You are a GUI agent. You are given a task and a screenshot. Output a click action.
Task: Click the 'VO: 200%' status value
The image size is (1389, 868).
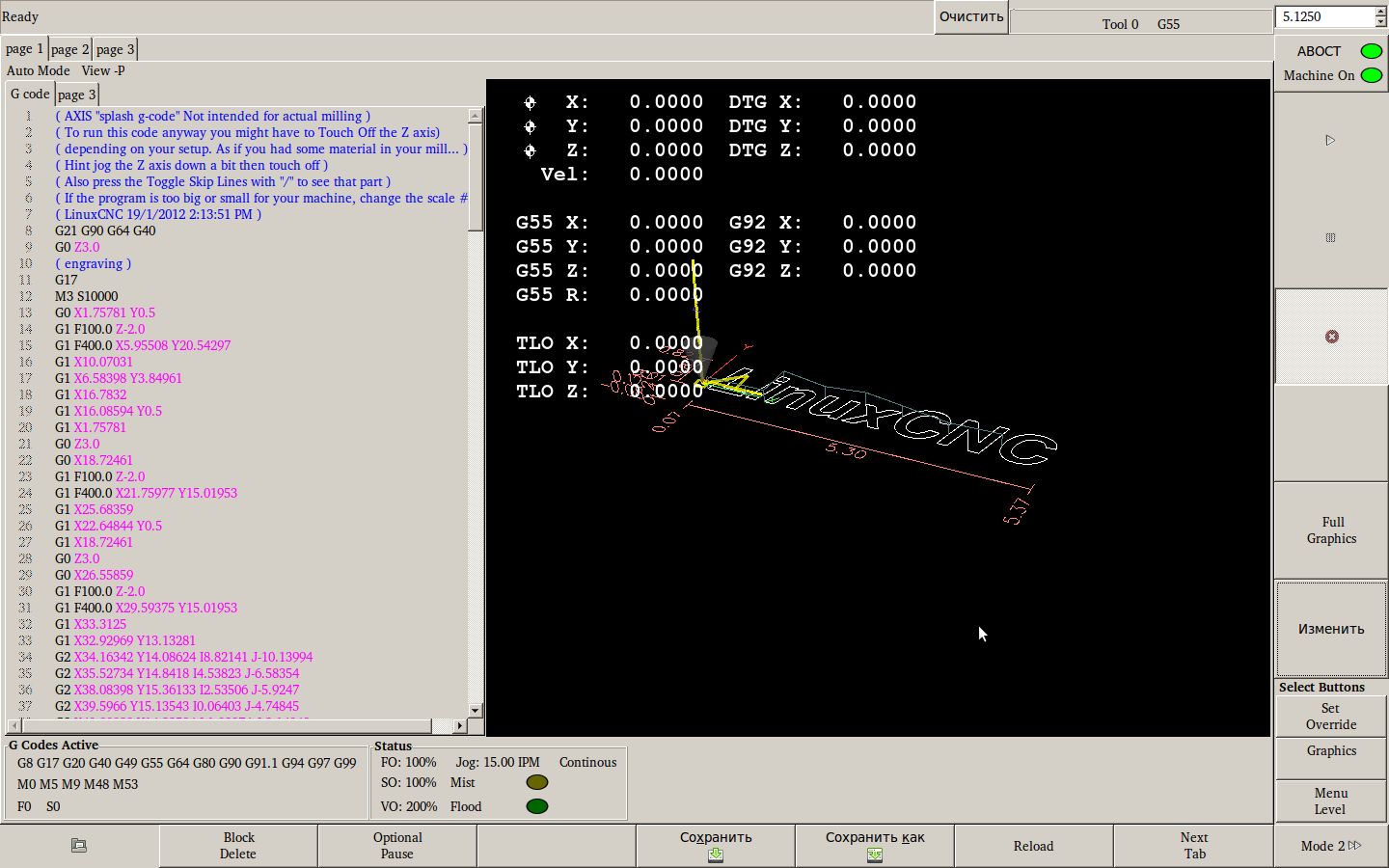click(x=409, y=806)
